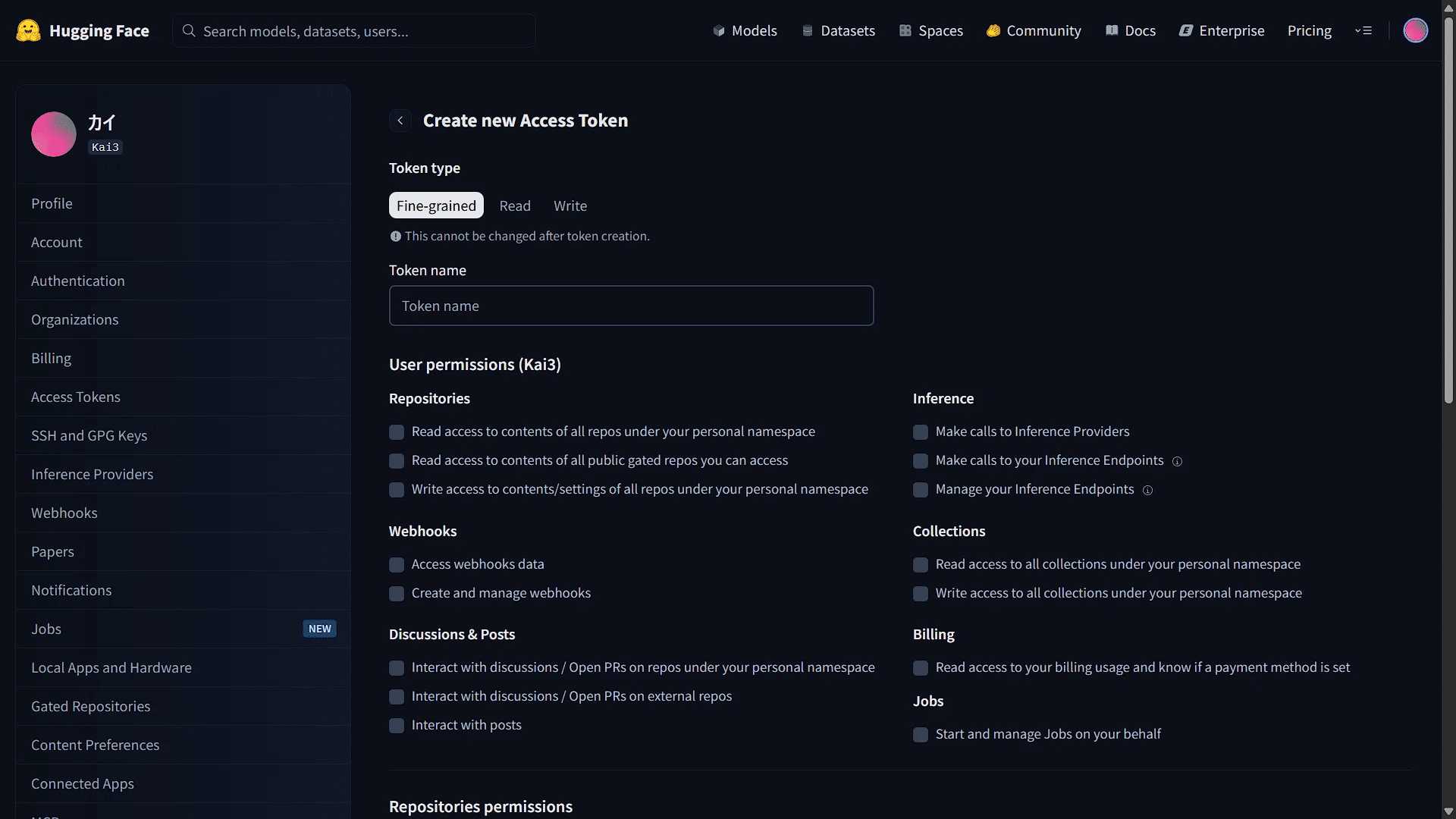Enable discussions on external repos
Image resolution: width=1456 pixels, height=819 pixels.
[x=397, y=697]
